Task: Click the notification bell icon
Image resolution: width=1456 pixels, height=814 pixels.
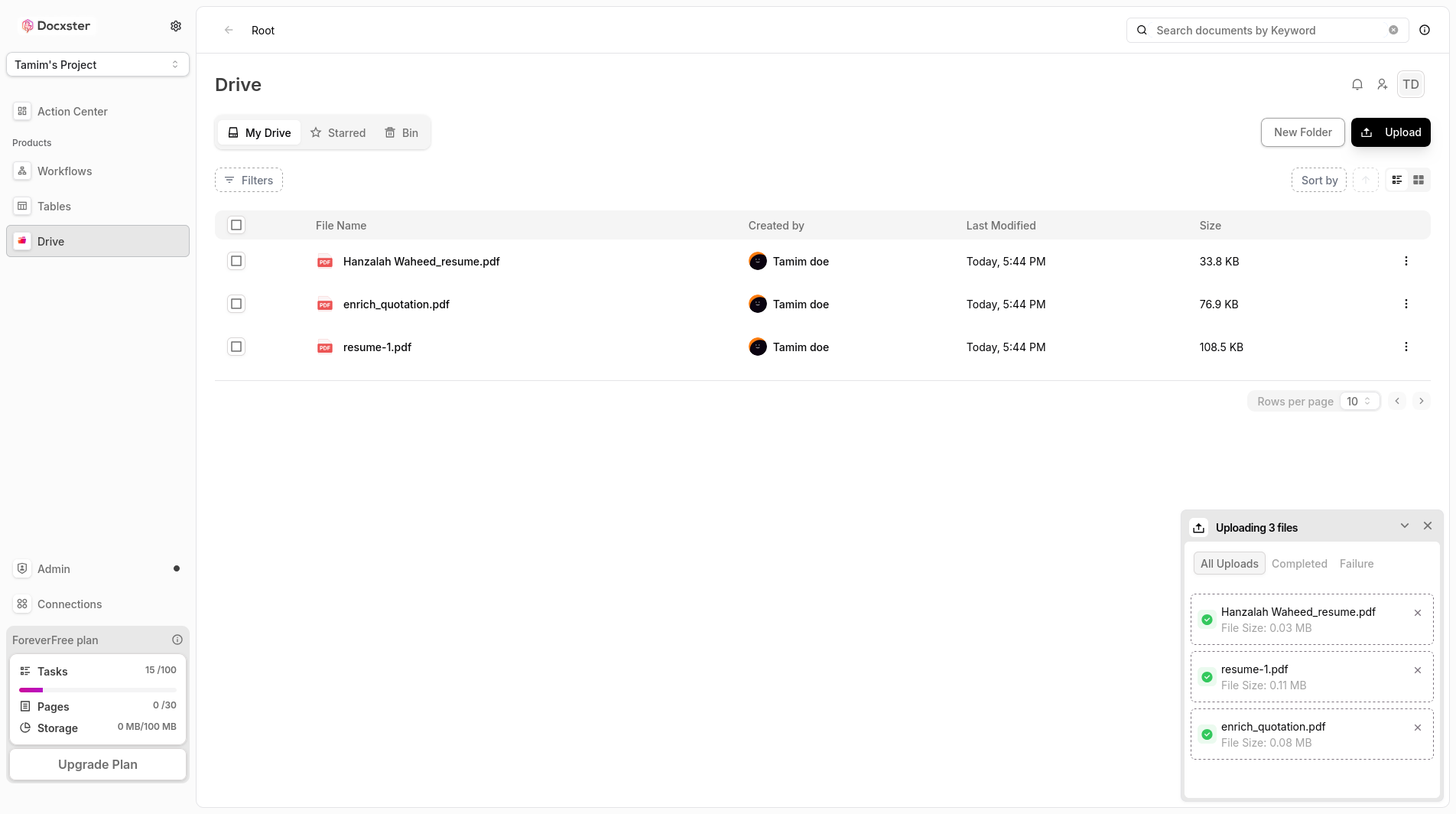Action: click(x=1357, y=84)
